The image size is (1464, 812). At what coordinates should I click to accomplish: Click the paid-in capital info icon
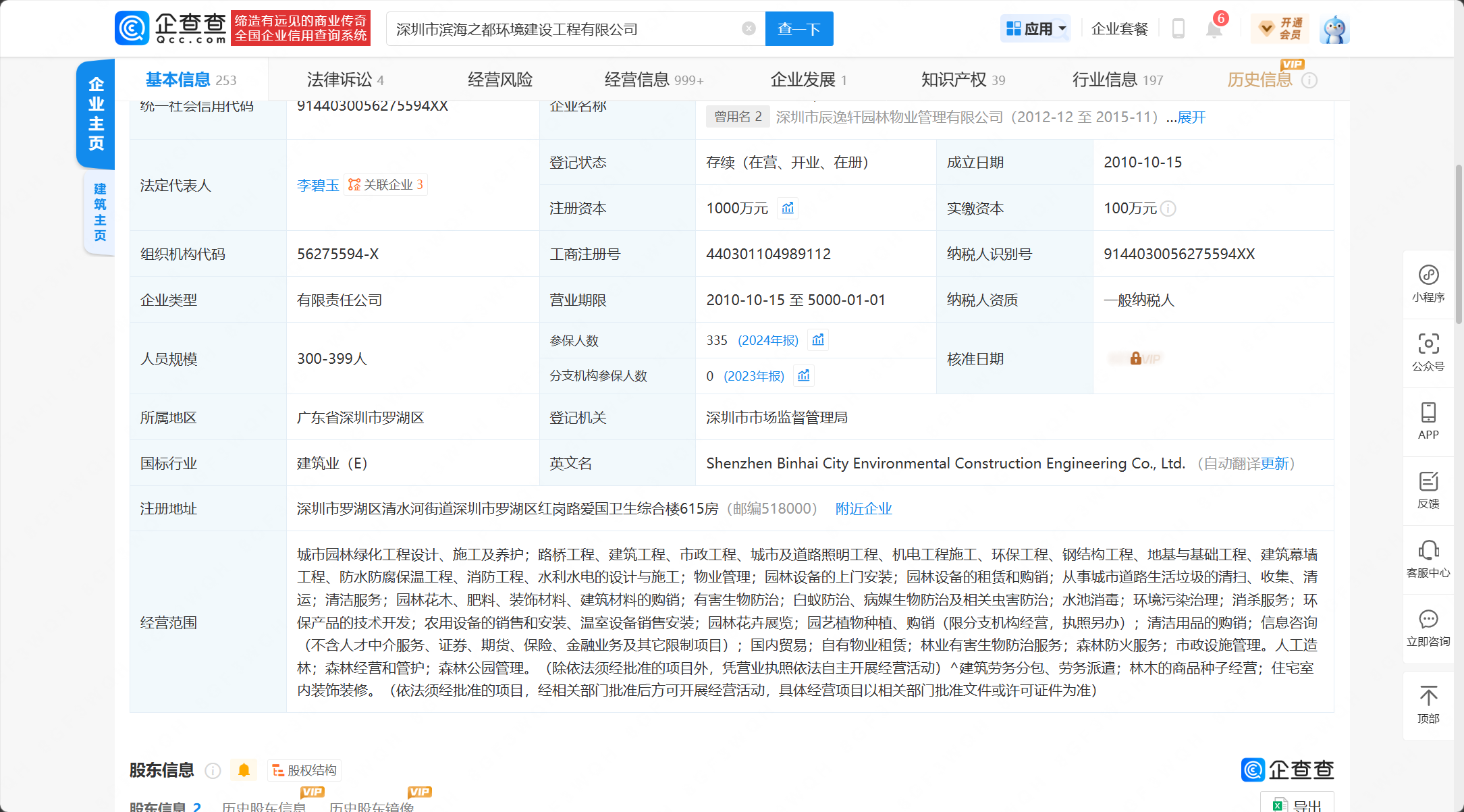click(1168, 209)
